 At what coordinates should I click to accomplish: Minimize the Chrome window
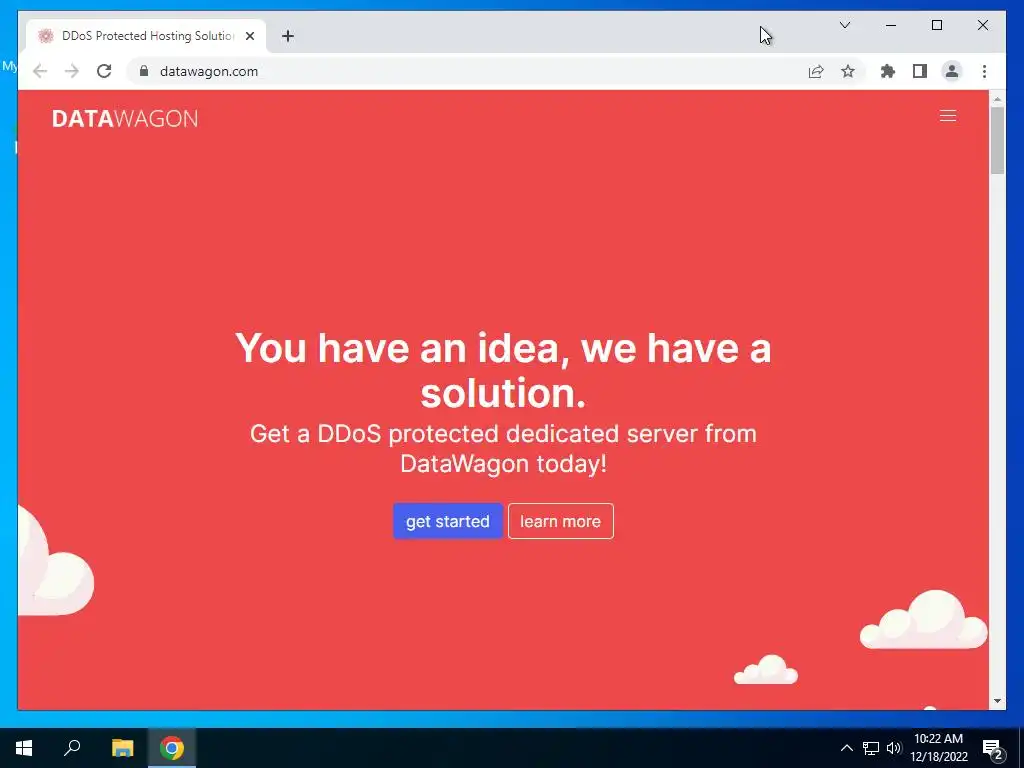pos(891,25)
